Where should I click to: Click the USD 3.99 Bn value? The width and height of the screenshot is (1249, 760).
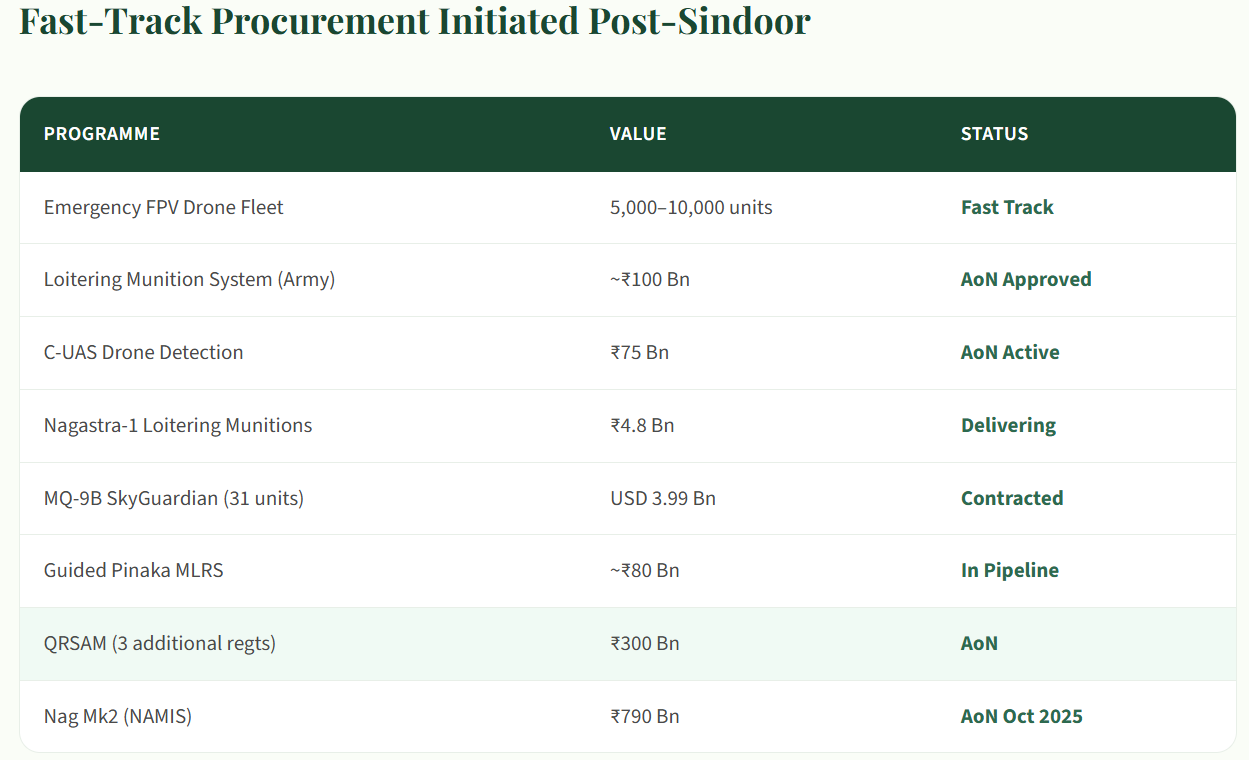pyautogui.click(x=663, y=498)
